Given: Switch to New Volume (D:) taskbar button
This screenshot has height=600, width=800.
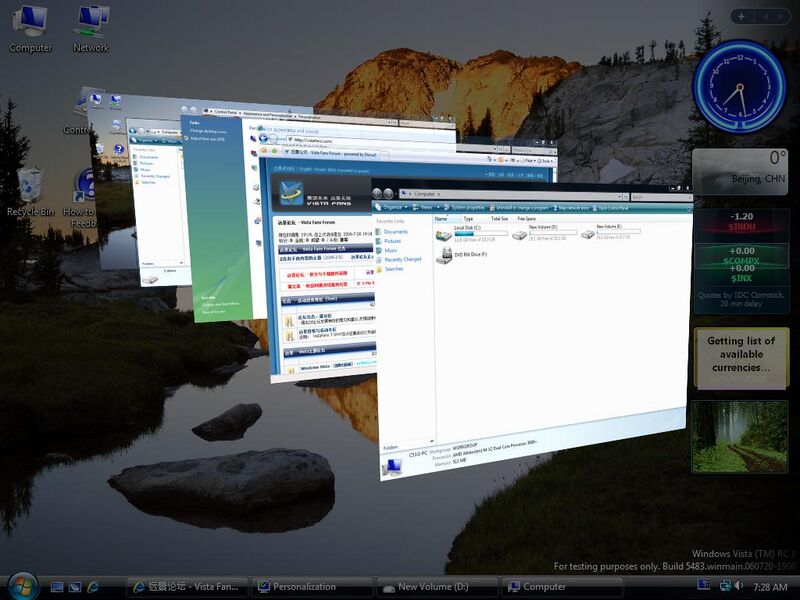Looking at the screenshot, I should 437,587.
